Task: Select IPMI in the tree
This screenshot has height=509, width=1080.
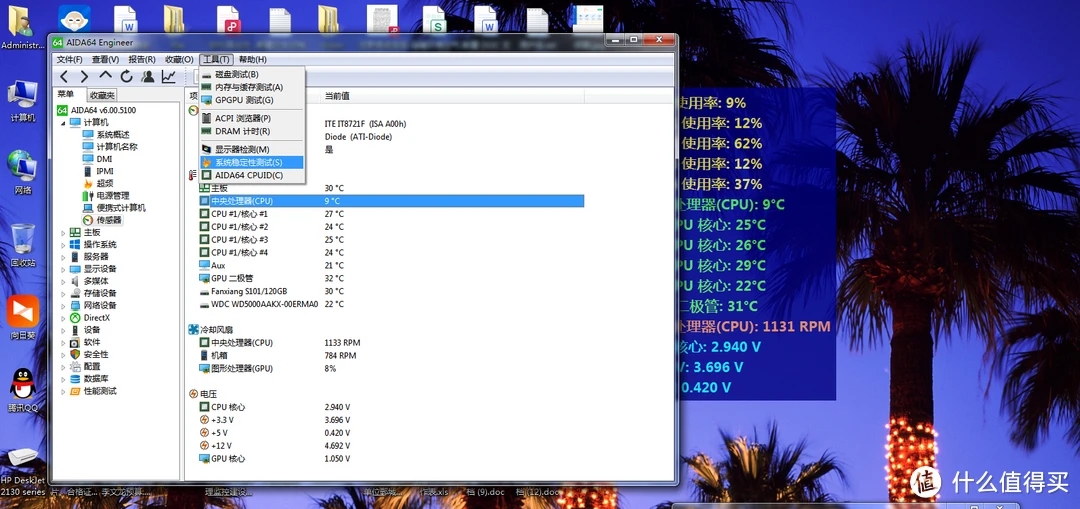Action: click(105, 171)
